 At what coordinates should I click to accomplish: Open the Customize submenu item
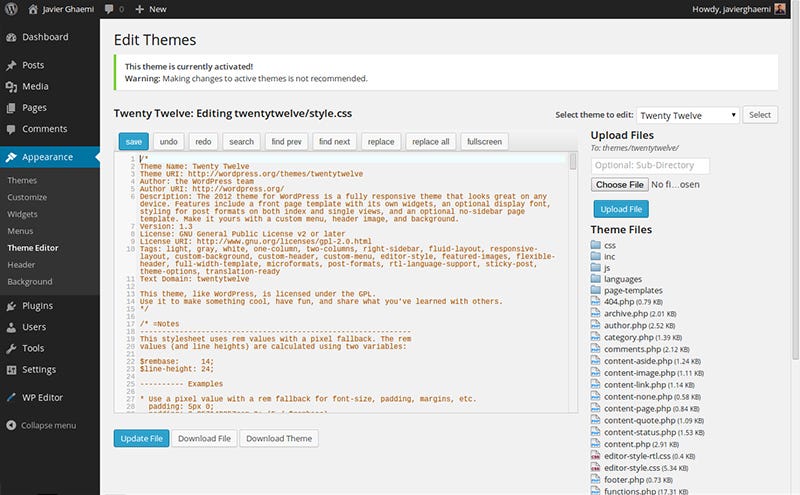(27, 197)
